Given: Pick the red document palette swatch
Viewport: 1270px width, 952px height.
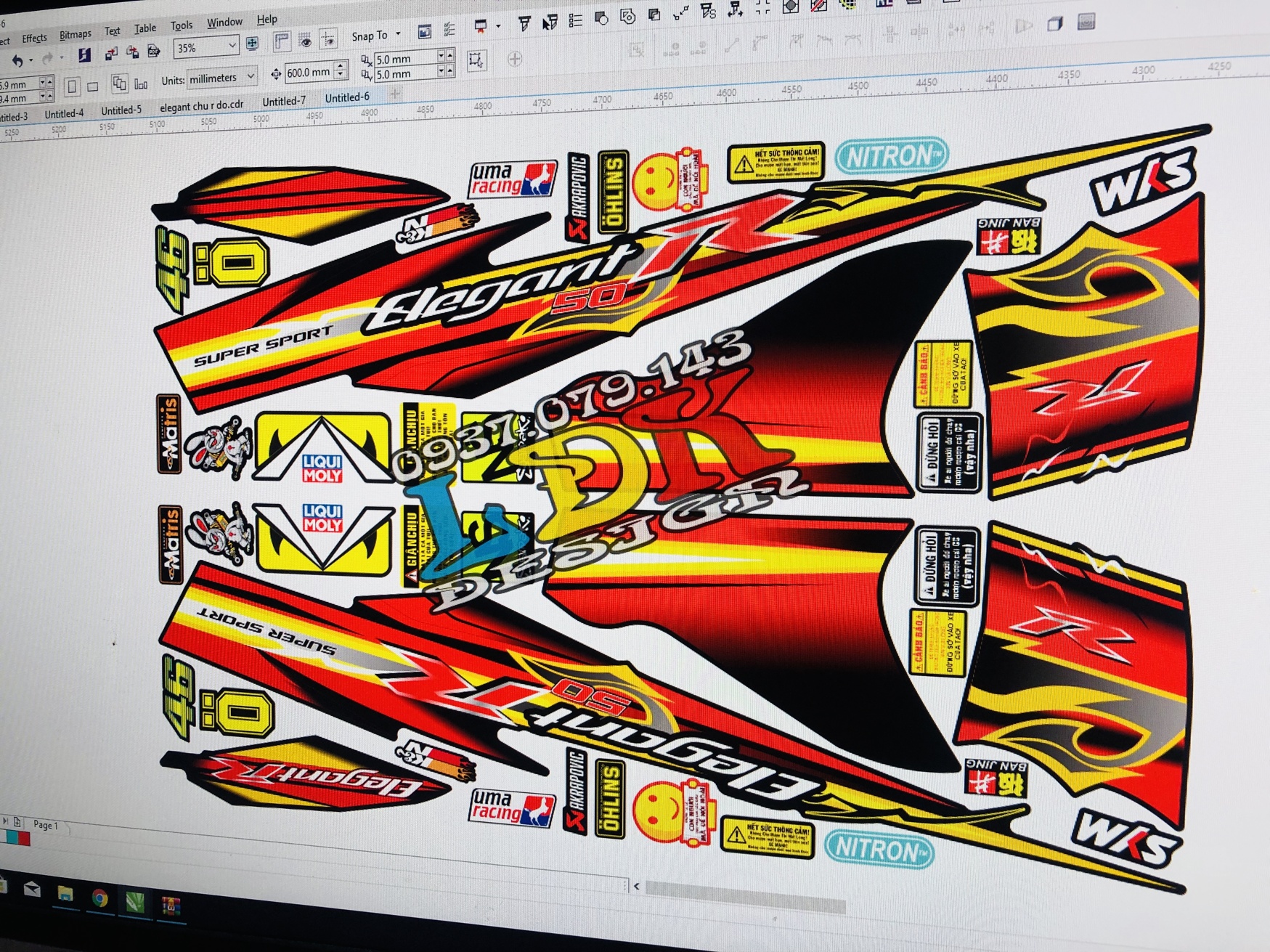Looking at the screenshot, I should 23,839.
